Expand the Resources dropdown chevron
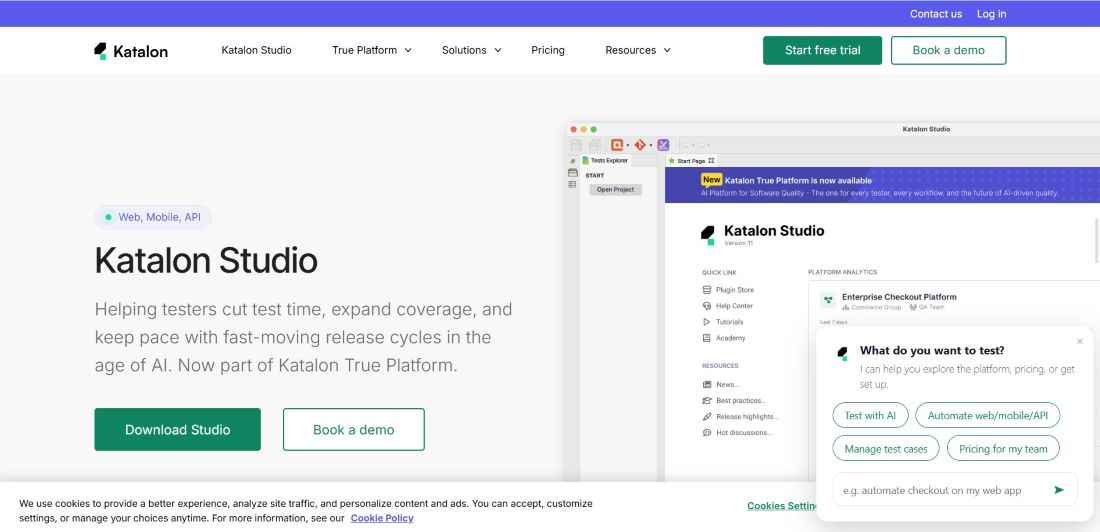Screen dimensions: 1100x532 [667, 51]
